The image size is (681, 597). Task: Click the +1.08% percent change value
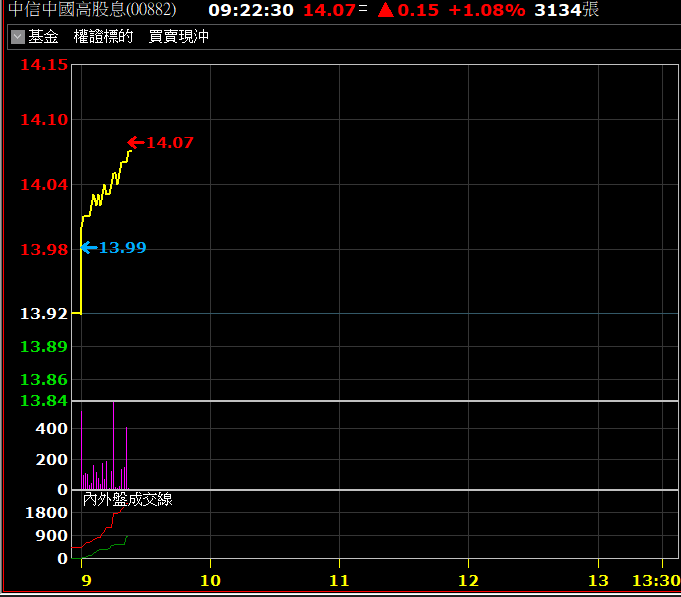[x=486, y=11]
